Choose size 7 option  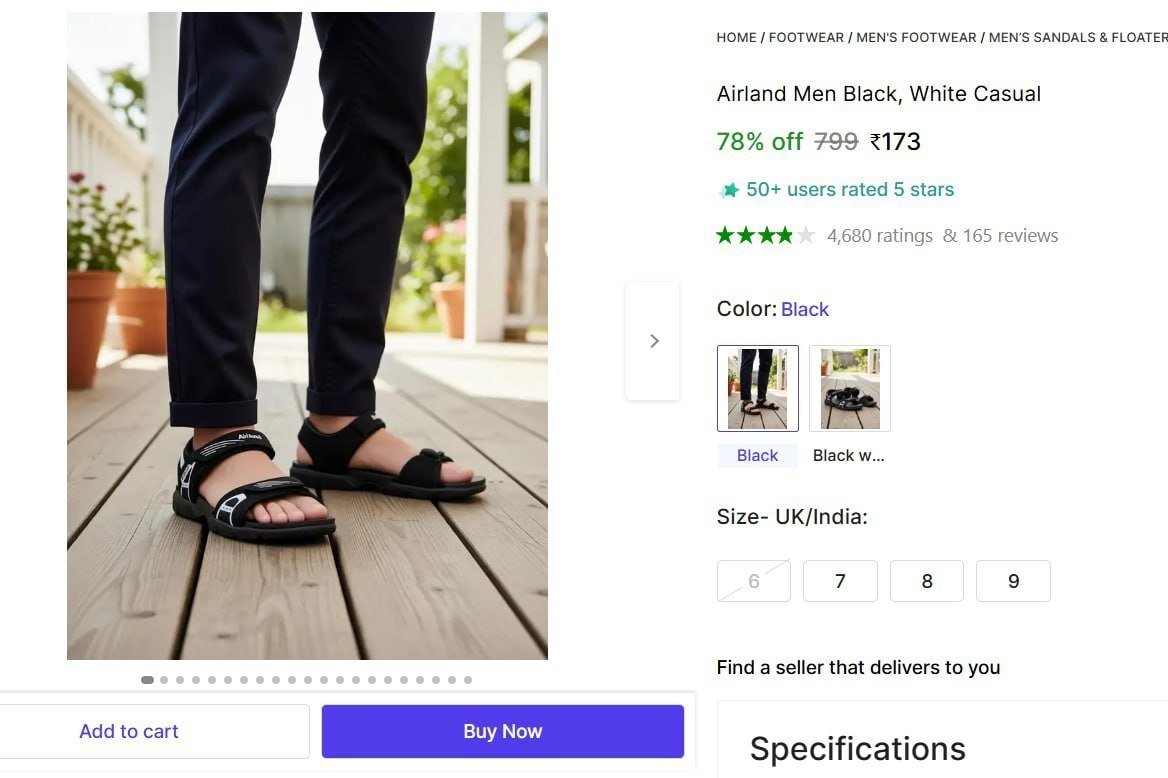click(x=840, y=581)
